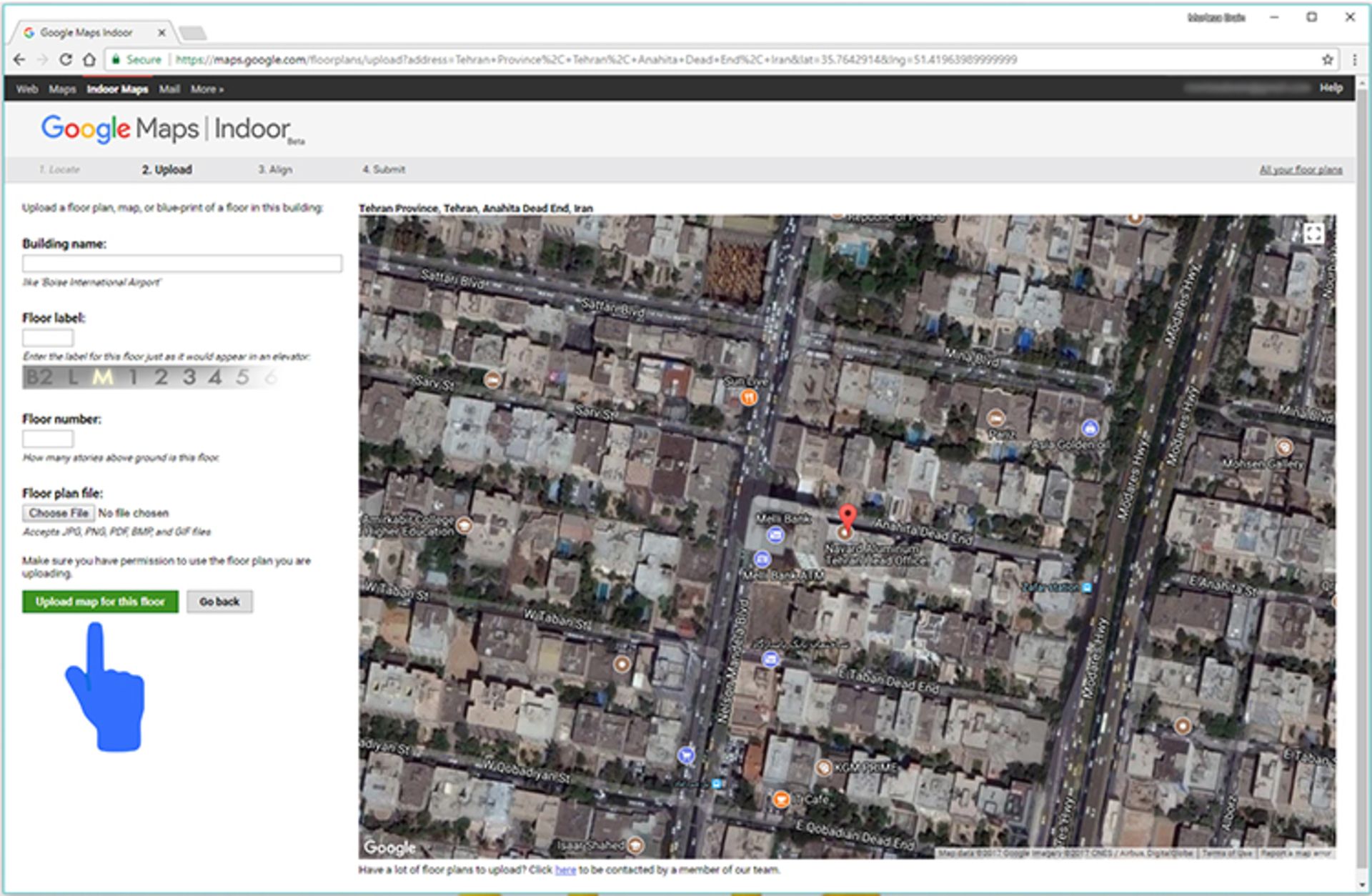Select the Asia Golden oil marker
The width and height of the screenshot is (1372, 896).
(1090, 429)
